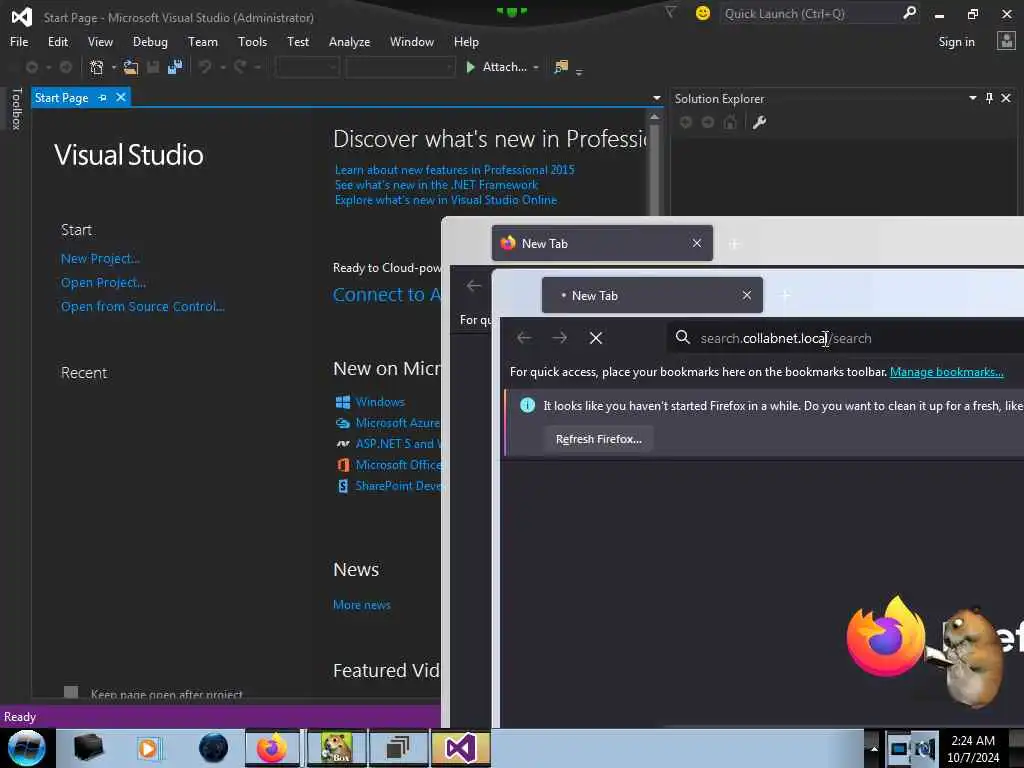
Task: Click the Solution Explorer Home icon
Action: 730,122
